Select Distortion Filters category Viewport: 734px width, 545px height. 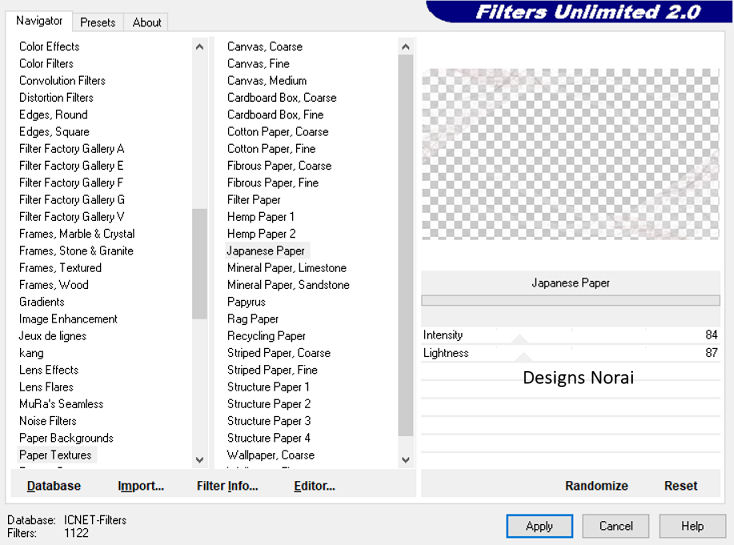(56, 97)
